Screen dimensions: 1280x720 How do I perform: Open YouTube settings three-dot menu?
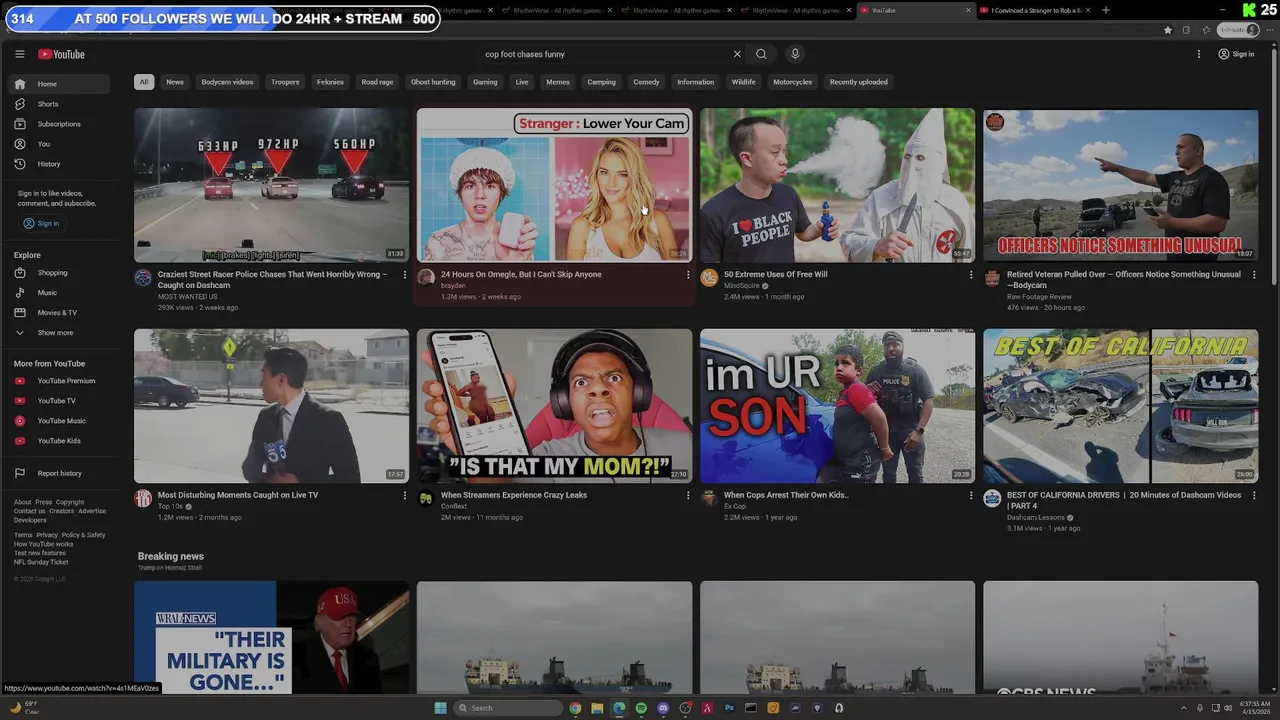(1198, 54)
